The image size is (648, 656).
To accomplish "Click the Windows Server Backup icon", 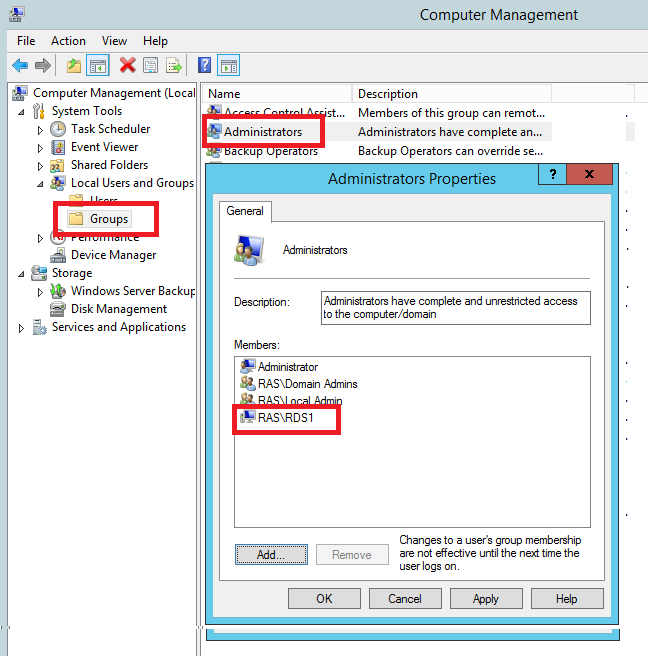I will (x=58, y=291).
